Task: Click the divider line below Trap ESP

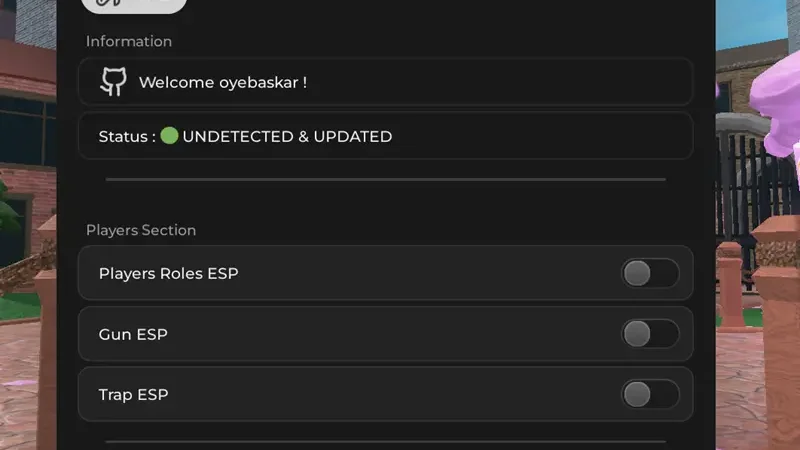Action: point(385,440)
